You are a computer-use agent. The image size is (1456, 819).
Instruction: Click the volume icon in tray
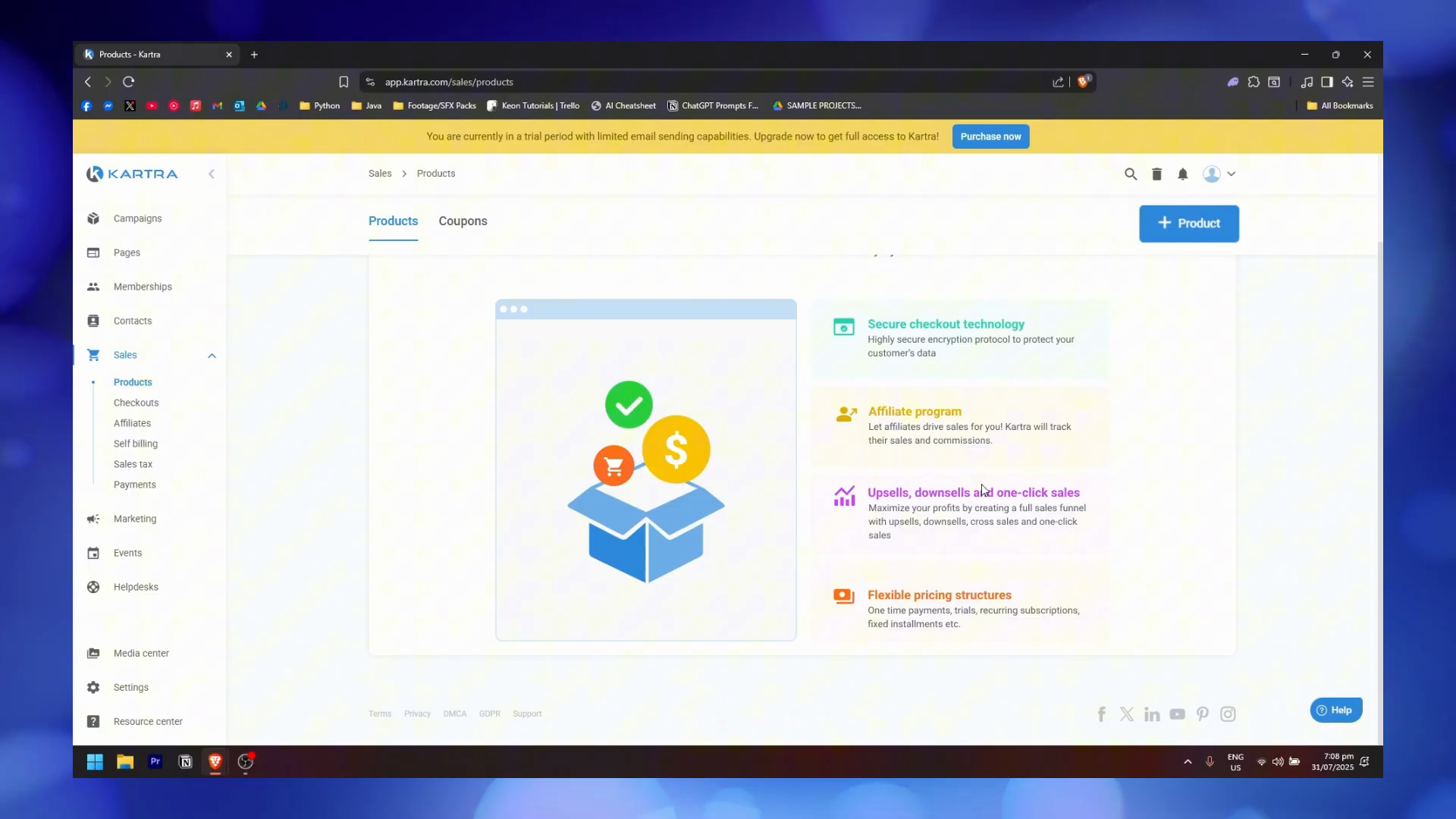1278,762
